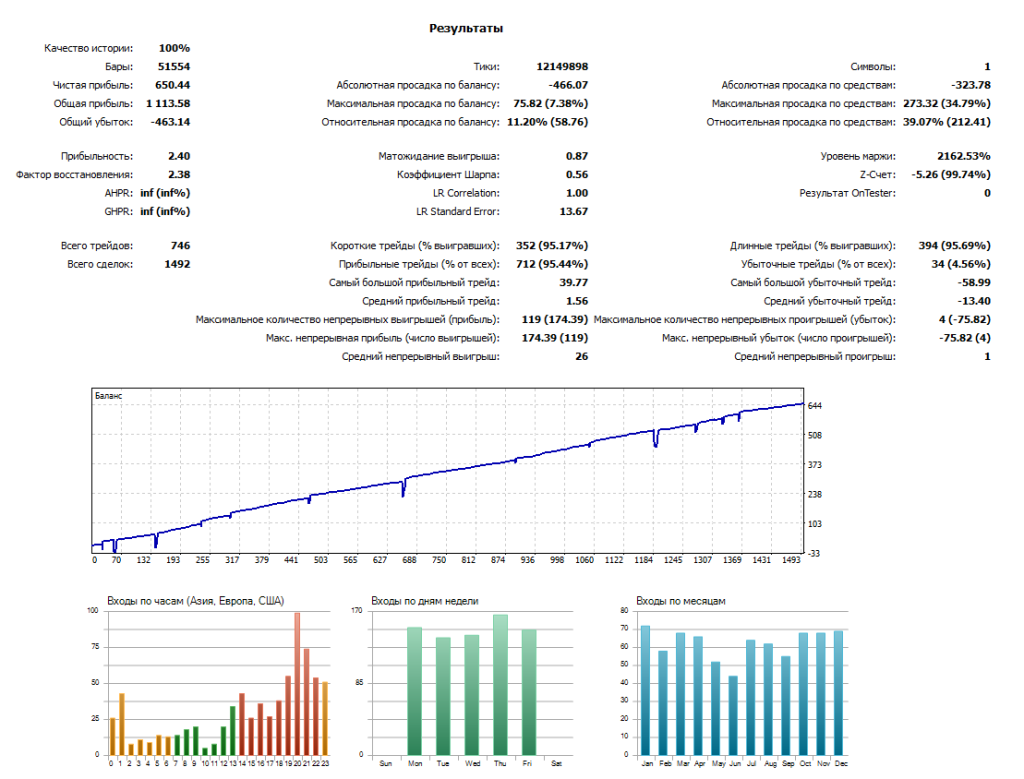Click the "Входы по дням недели" chart title
Screen dimensions: 1024x779
[x=424, y=601]
